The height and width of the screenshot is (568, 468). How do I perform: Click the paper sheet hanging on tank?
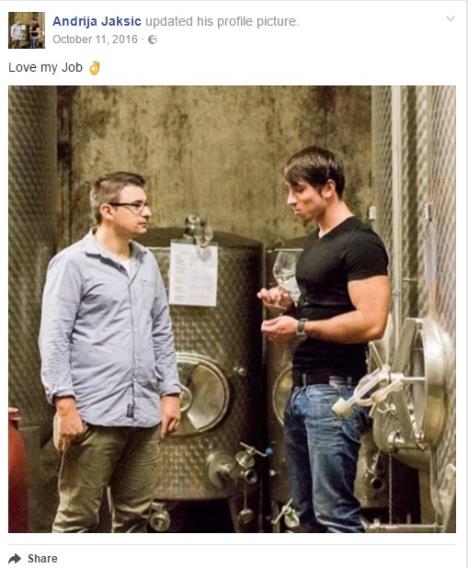point(193,275)
